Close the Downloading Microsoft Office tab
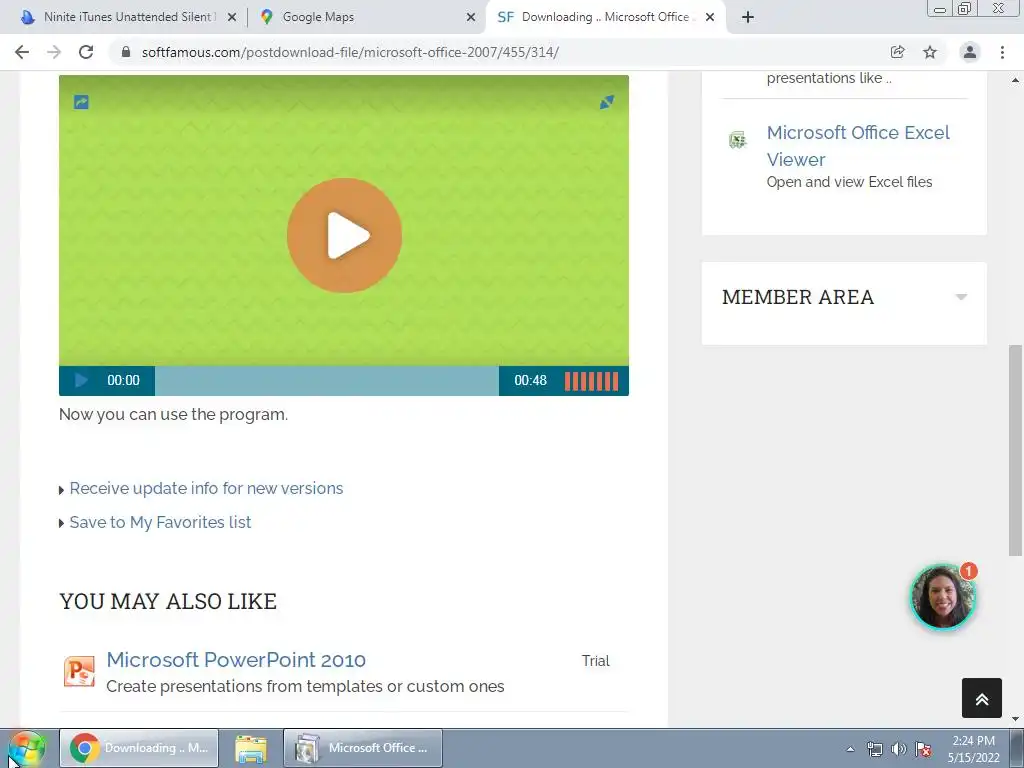The width and height of the screenshot is (1024, 768). point(710,18)
